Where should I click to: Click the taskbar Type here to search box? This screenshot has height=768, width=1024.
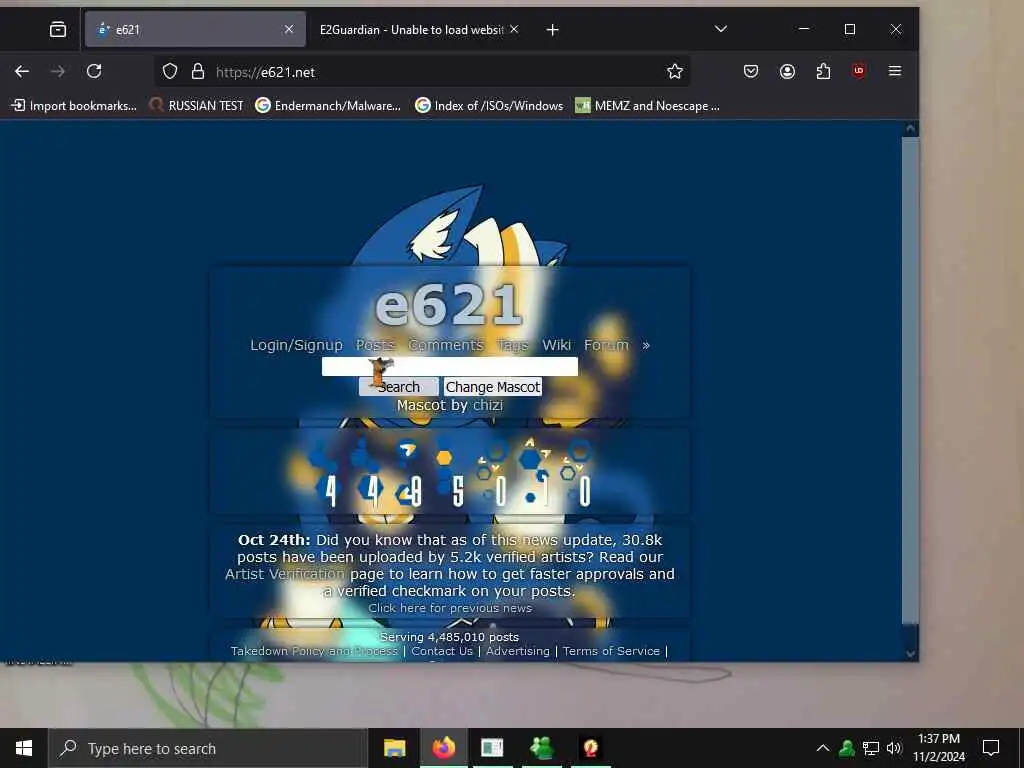pos(208,748)
